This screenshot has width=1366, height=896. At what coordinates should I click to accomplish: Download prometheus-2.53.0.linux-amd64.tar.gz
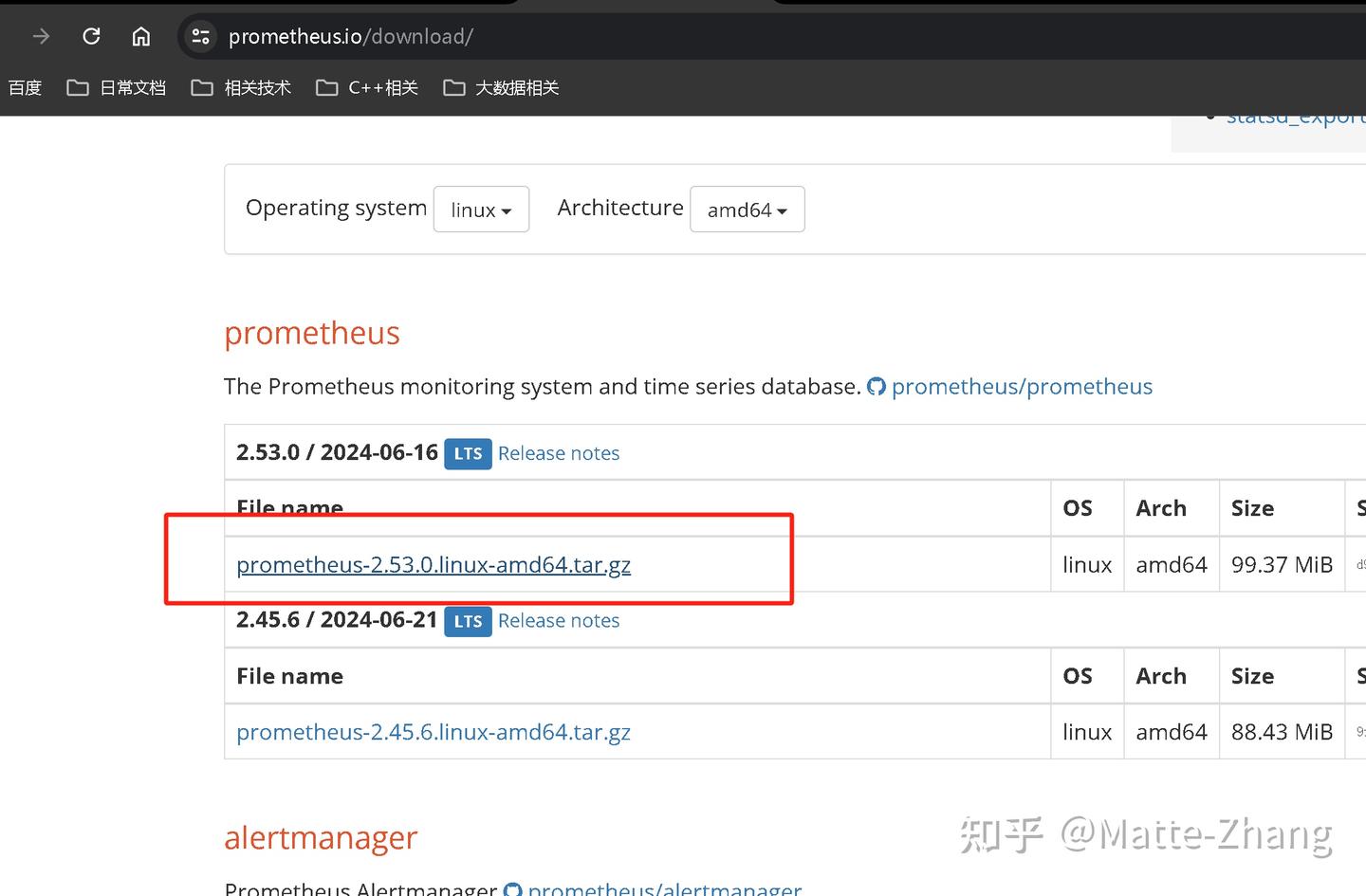(x=434, y=564)
